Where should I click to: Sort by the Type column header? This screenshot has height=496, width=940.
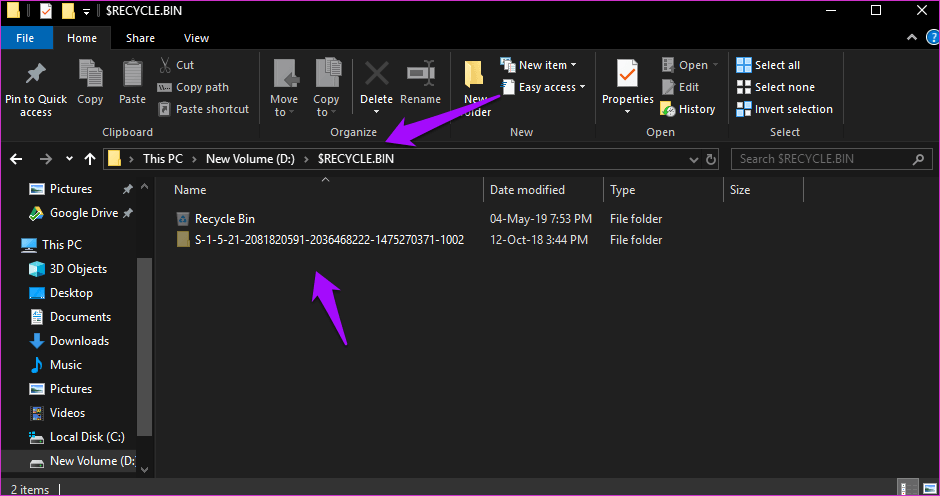(622, 190)
